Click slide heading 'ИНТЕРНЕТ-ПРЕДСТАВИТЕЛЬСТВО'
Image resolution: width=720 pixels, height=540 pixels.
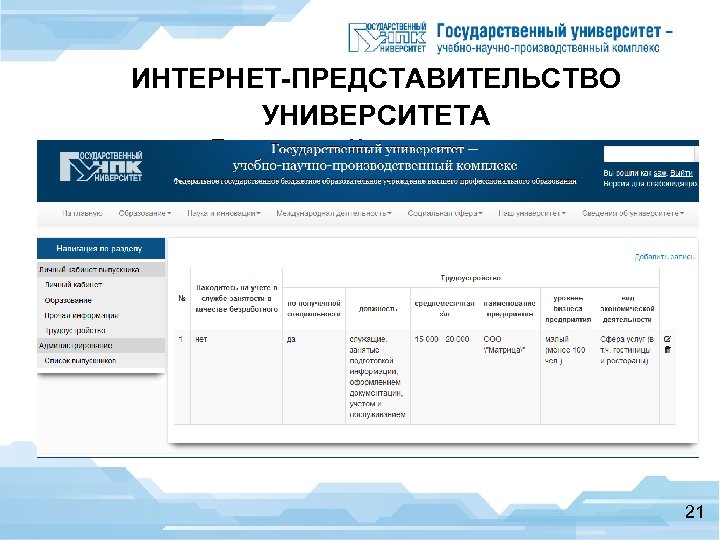point(376,79)
